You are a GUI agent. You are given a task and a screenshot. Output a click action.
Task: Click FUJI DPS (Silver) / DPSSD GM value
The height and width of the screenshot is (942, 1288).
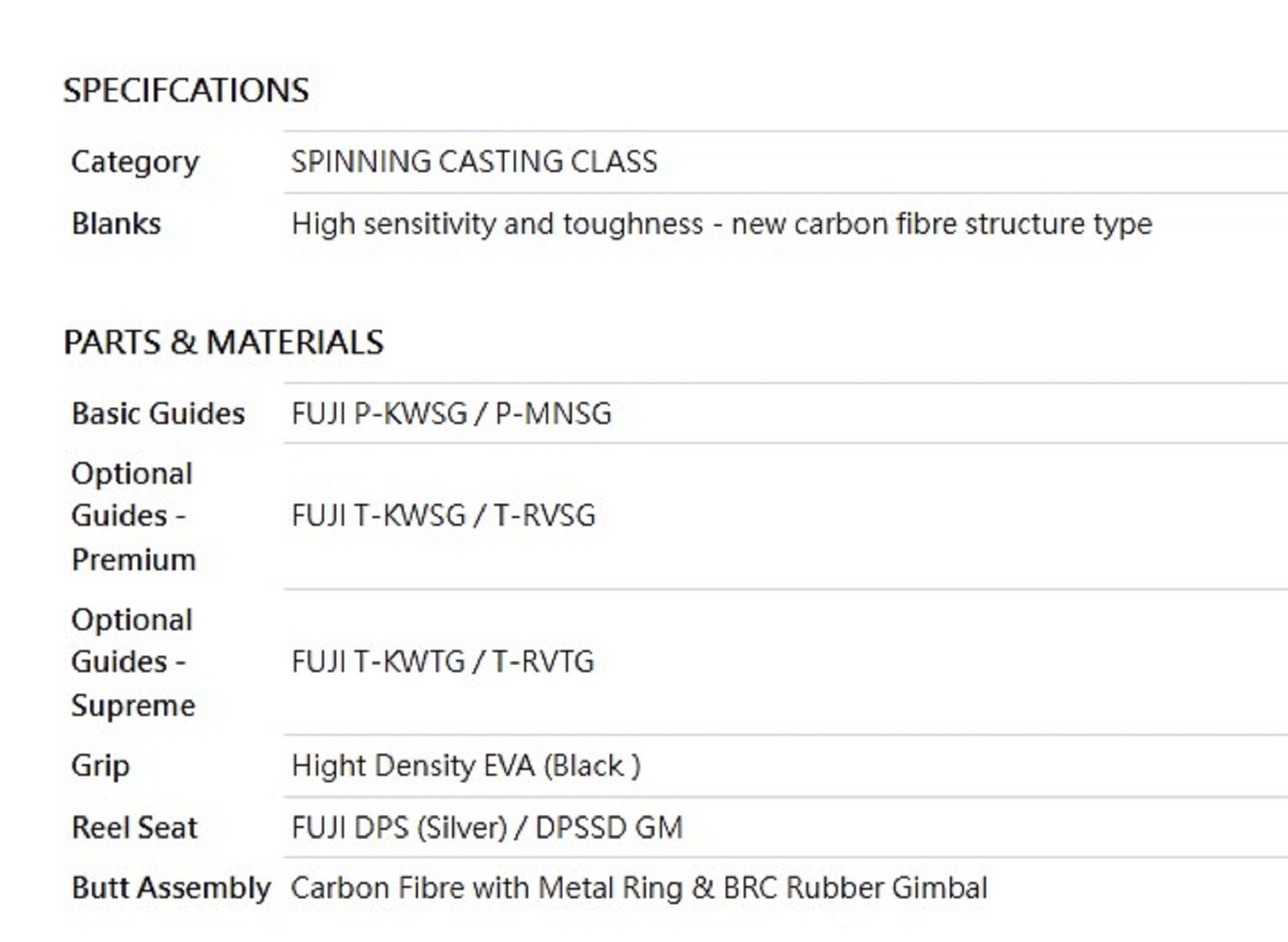(487, 828)
